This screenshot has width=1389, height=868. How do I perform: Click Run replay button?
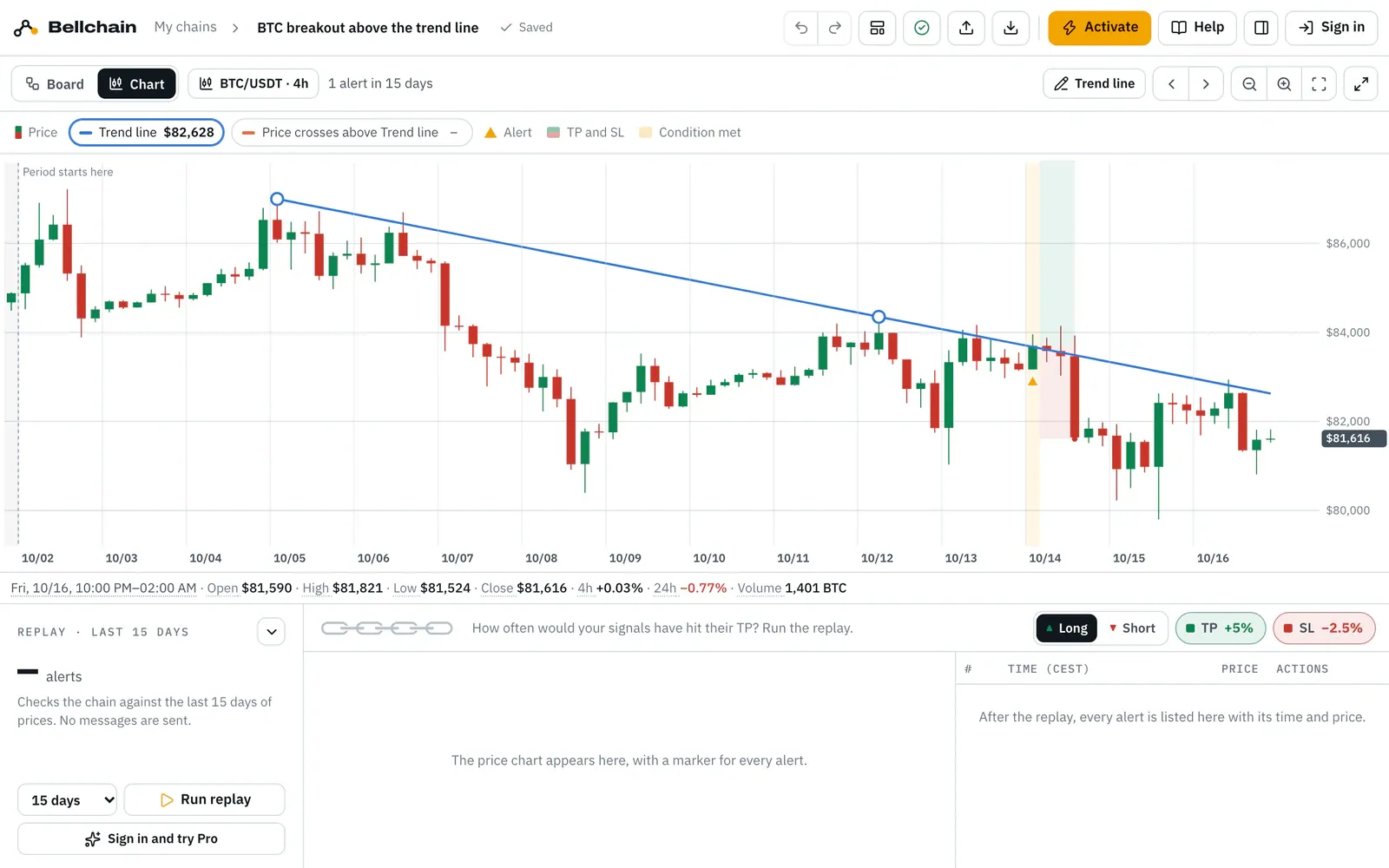tap(205, 800)
